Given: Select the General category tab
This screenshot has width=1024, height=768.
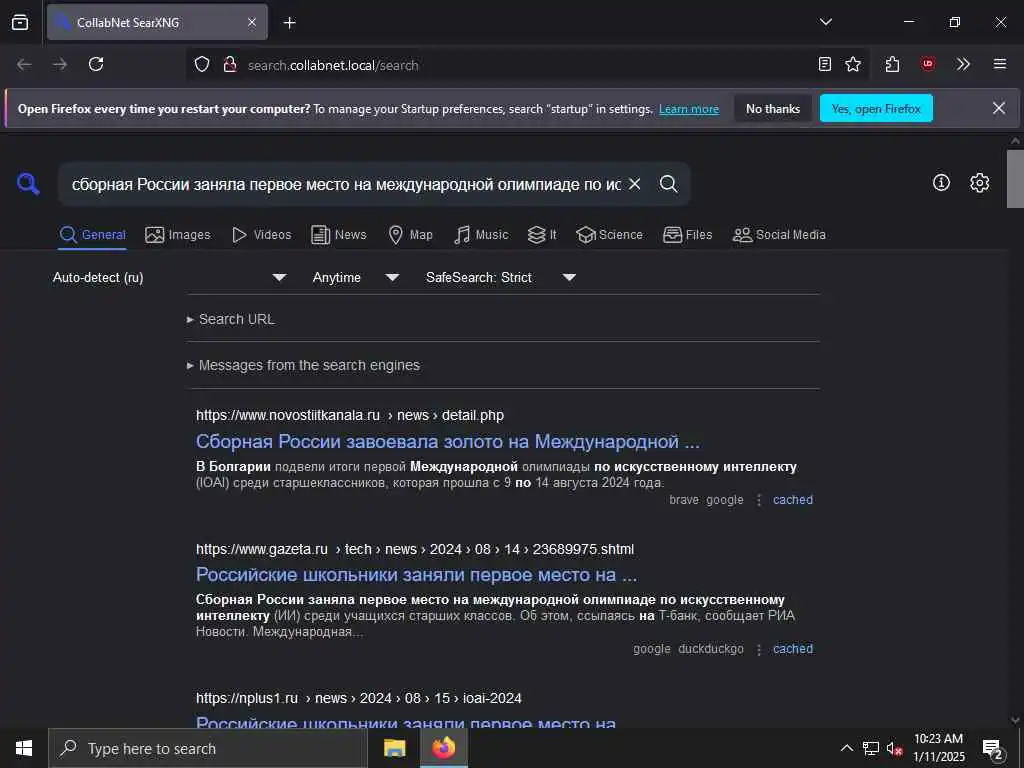Looking at the screenshot, I should [x=92, y=235].
